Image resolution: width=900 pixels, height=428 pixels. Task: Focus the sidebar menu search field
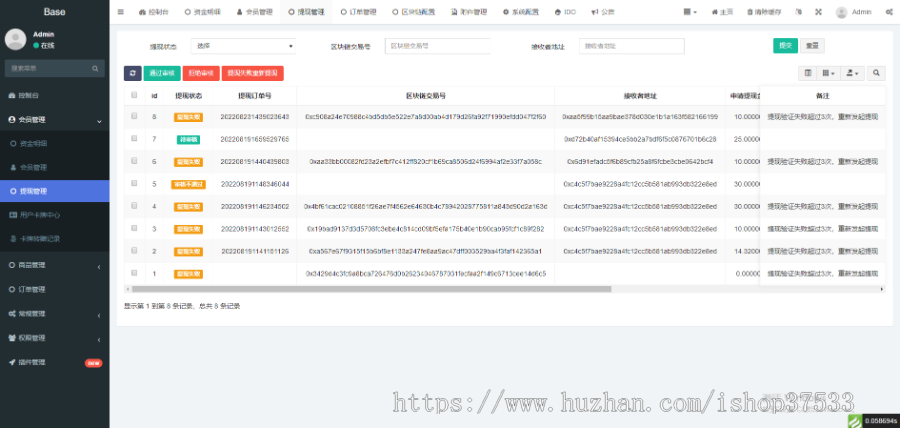[49, 68]
